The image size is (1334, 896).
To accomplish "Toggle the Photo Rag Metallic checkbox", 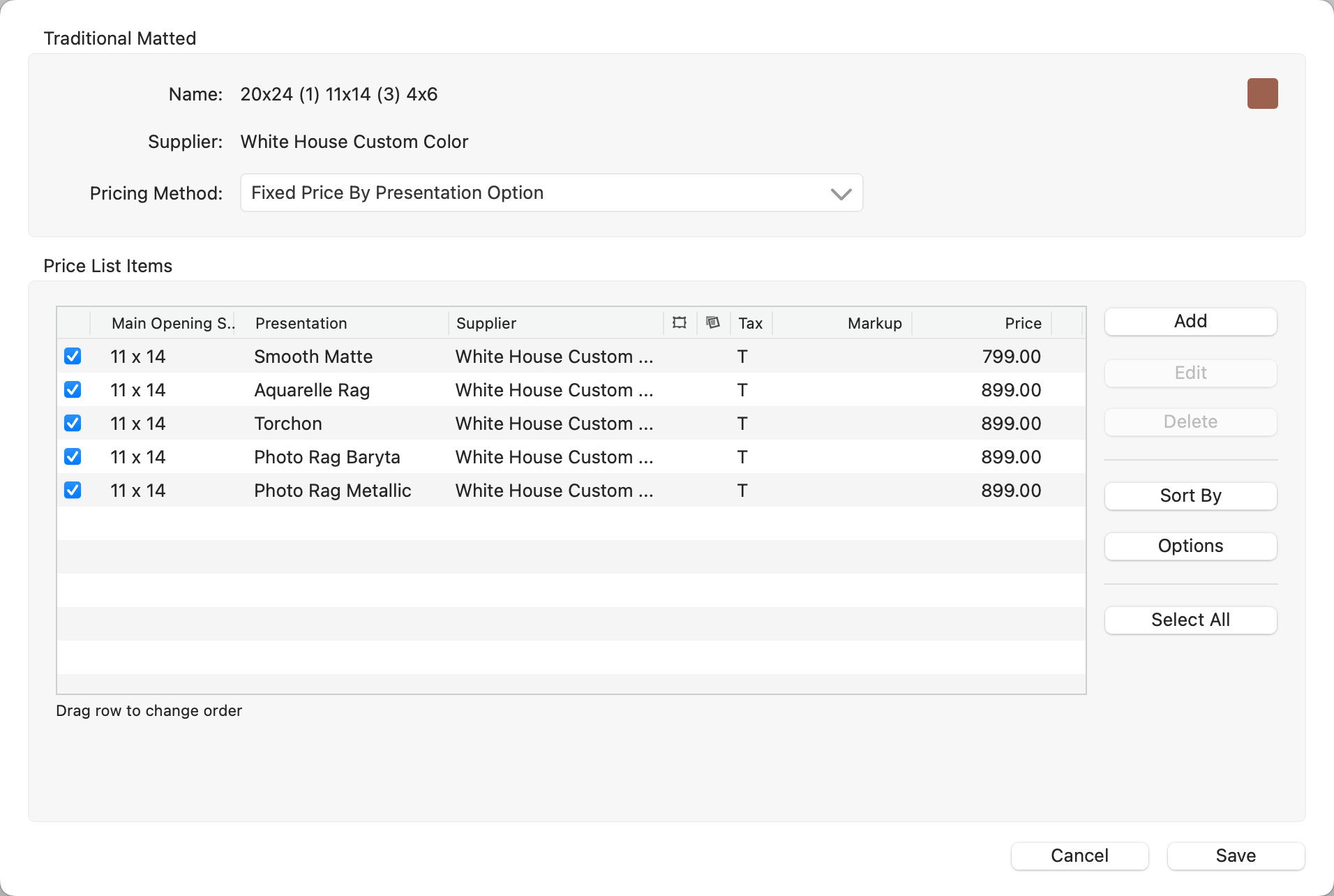I will (x=73, y=491).
